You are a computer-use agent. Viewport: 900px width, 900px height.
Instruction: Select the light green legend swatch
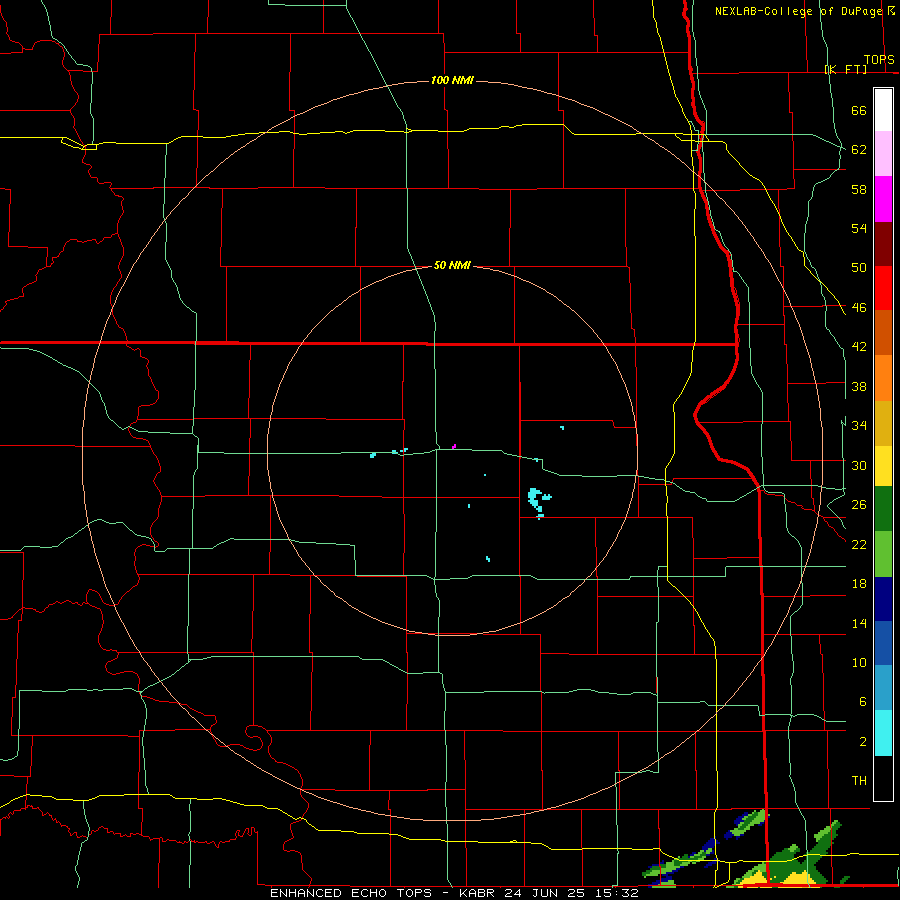point(883,553)
